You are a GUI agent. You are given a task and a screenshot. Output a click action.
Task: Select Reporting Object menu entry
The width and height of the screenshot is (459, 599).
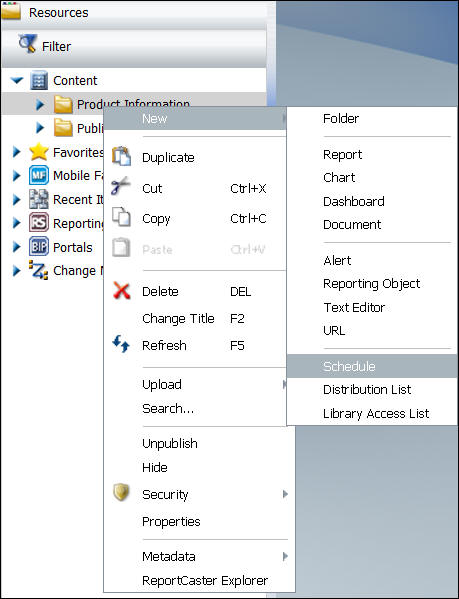click(372, 284)
